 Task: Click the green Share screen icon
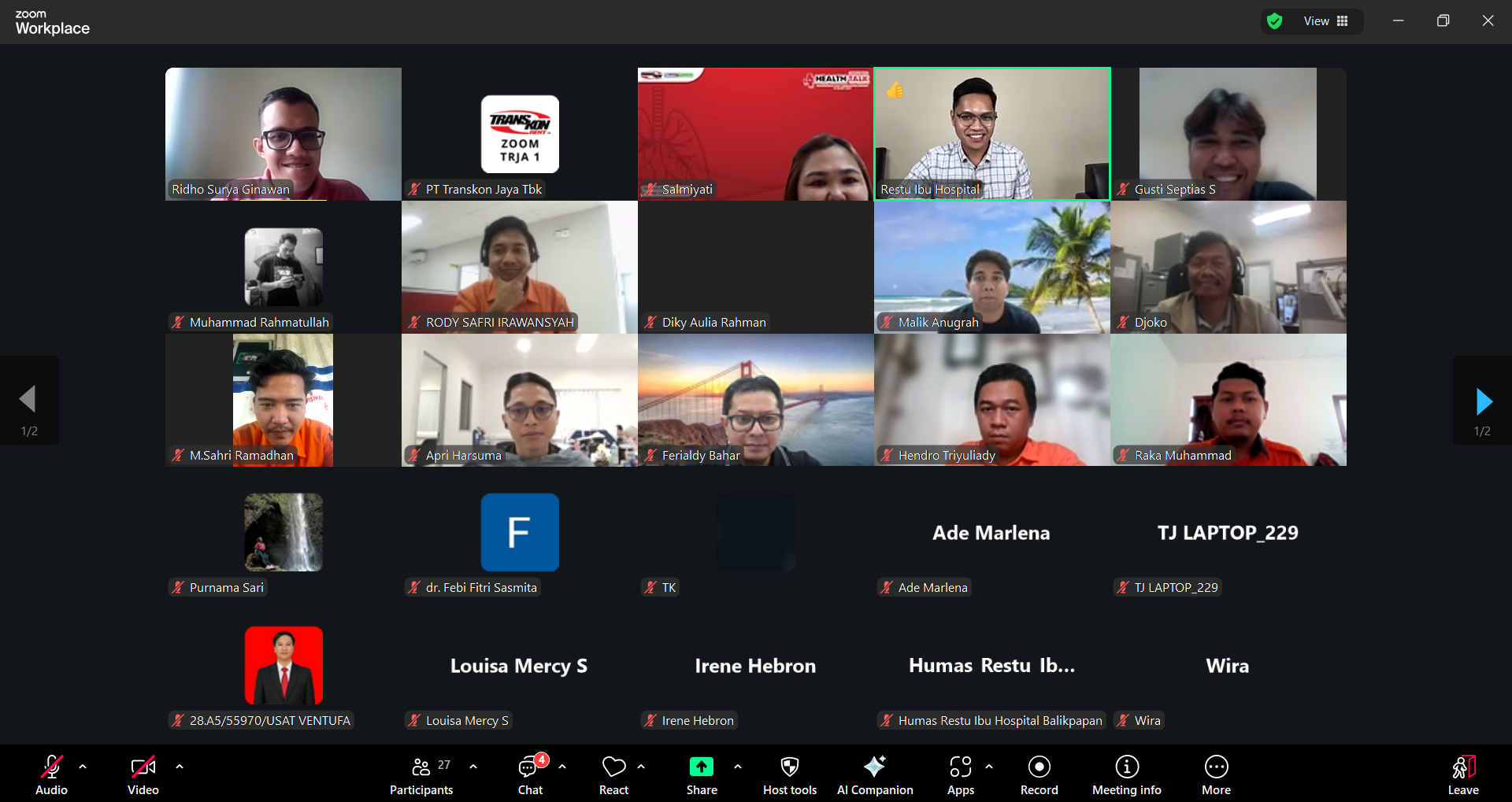click(701, 767)
